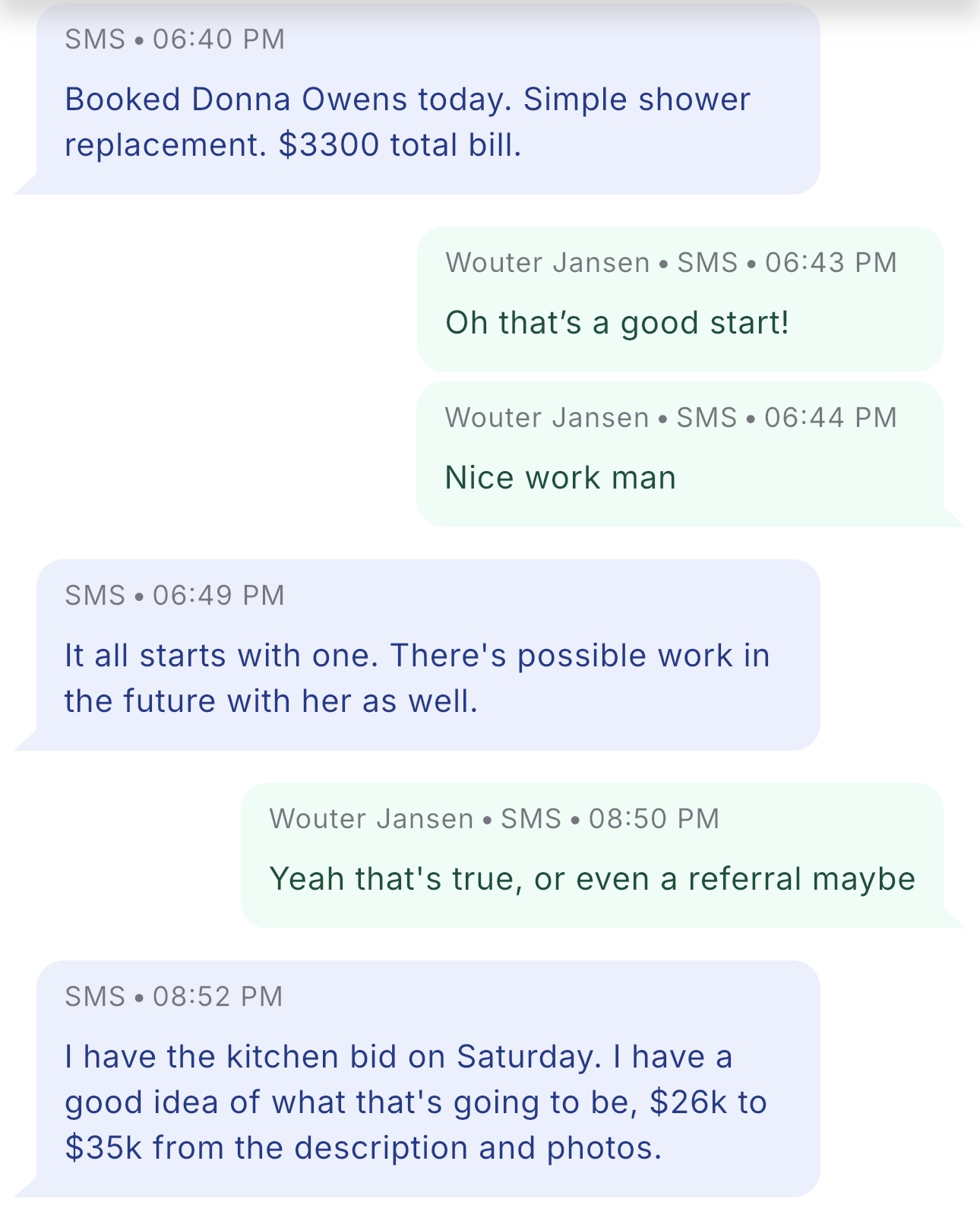The width and height of the screenshot is (980, 1221).
Task: Click Wouter Jansen's name on the 06:43 PM message
Action: (547, 263)
